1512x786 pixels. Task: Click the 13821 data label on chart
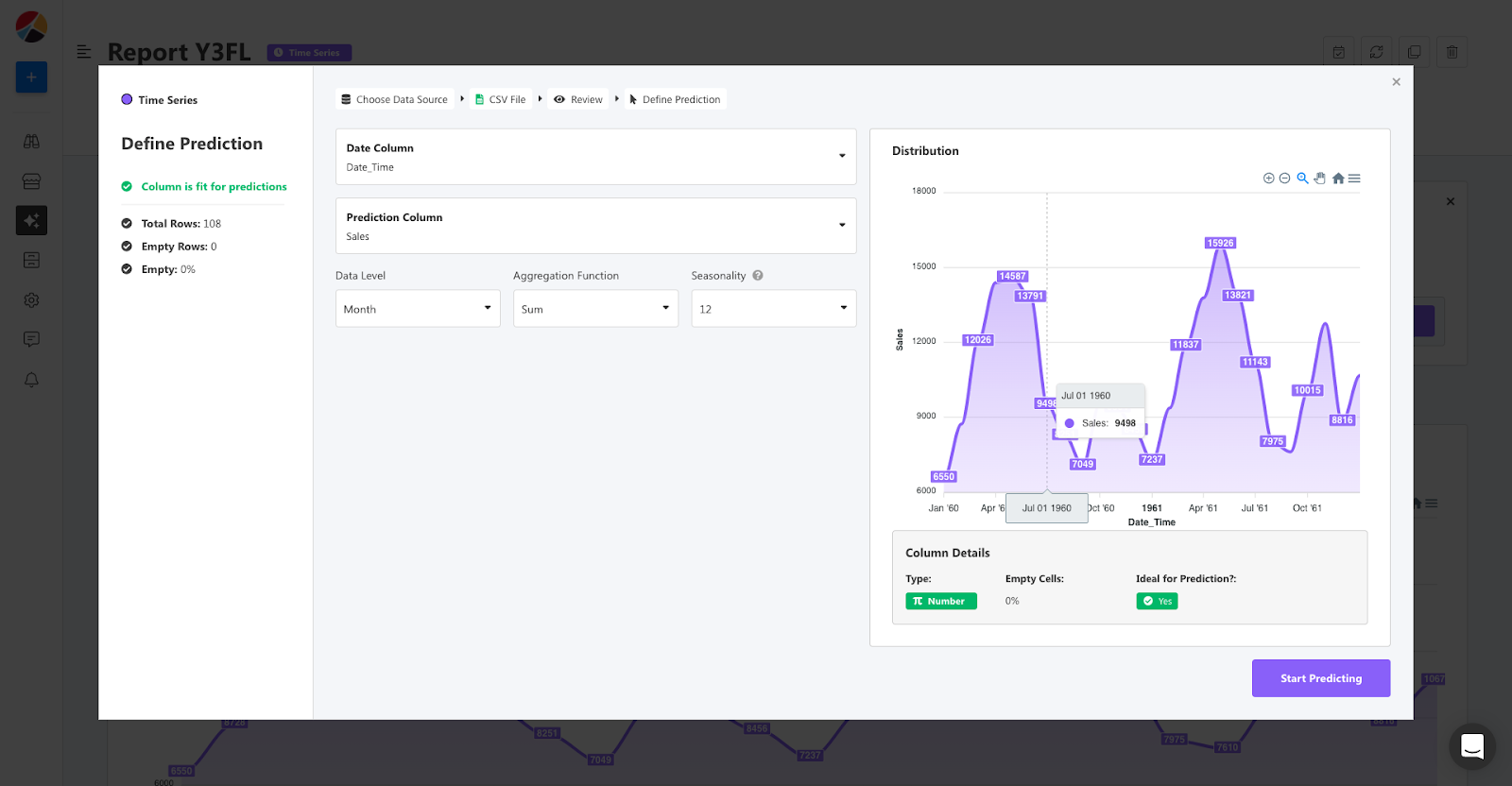pos(1238,296)
